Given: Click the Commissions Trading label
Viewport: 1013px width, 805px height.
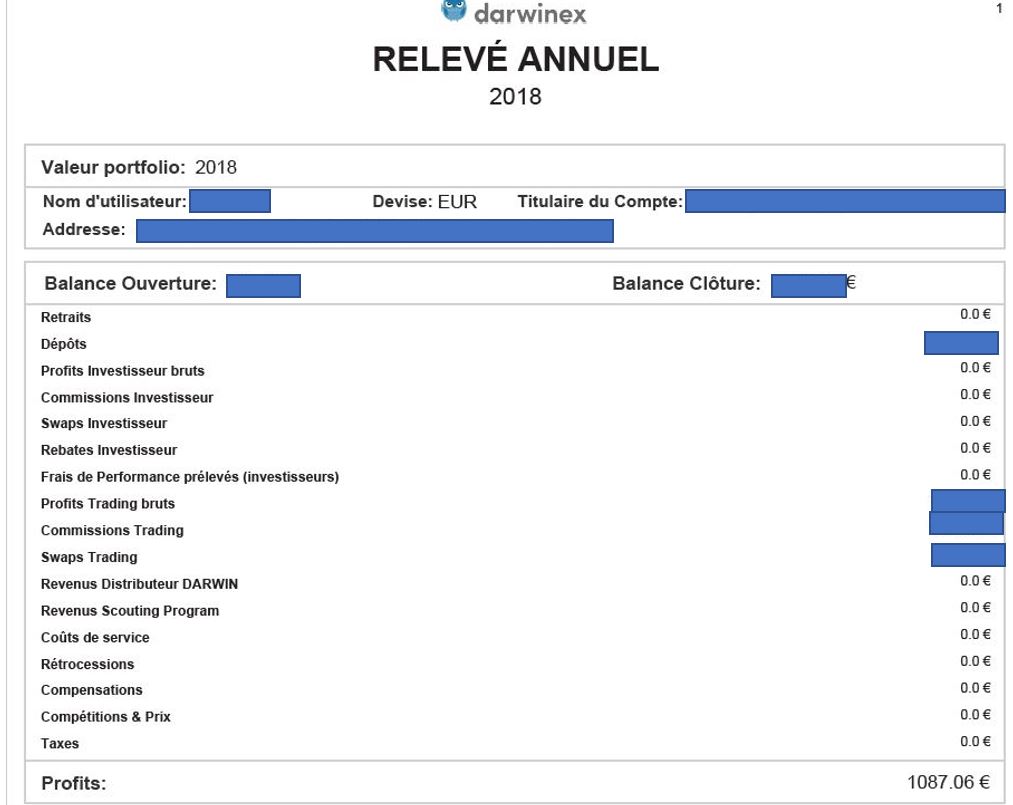Looking at the screenshot, I should pyautogui.click(x=112, y=530).
